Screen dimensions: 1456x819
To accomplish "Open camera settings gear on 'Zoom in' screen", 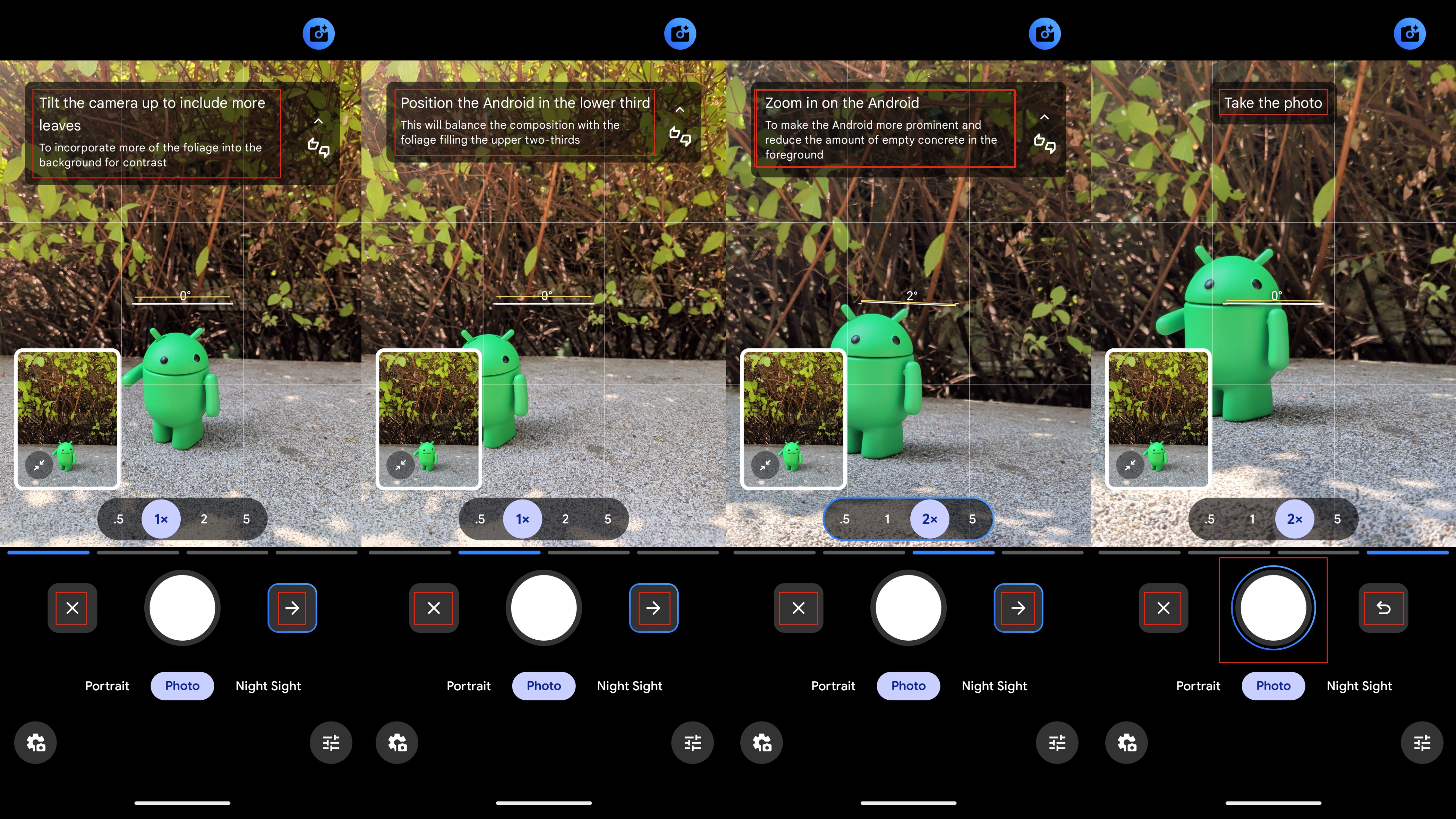I will pyautogui.click(x=761, y=742).
